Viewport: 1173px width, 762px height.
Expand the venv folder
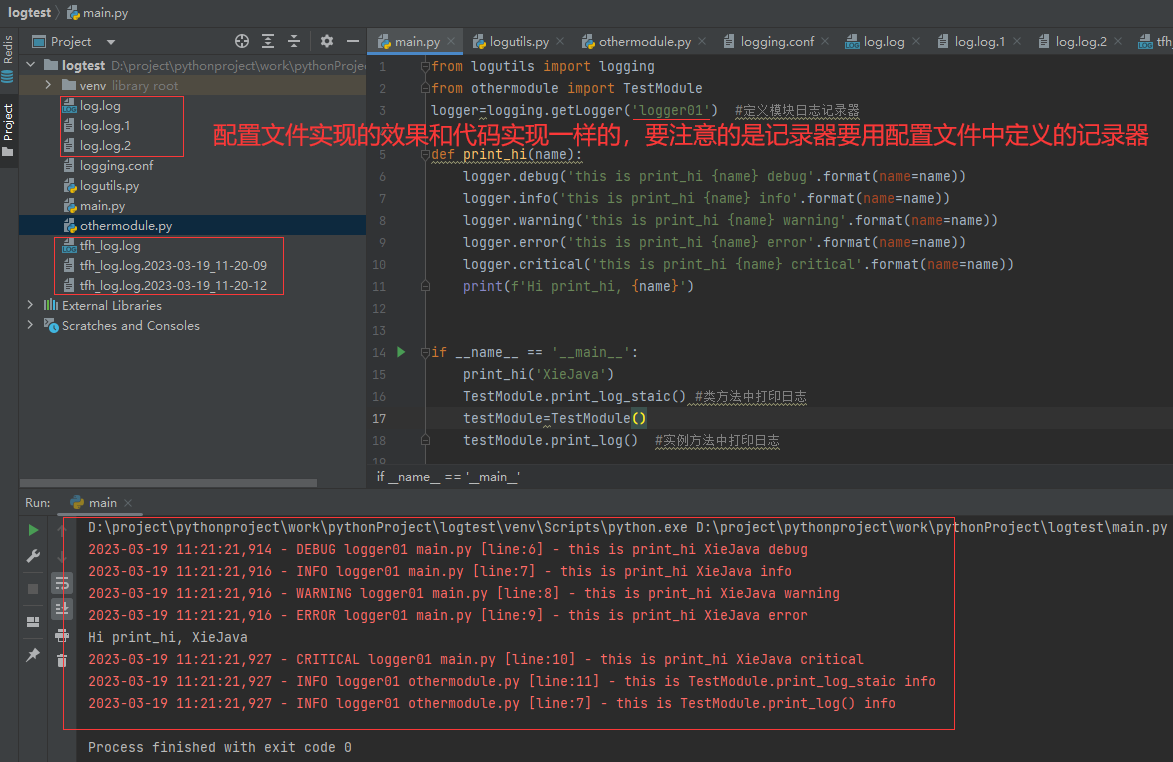point(48,86)
